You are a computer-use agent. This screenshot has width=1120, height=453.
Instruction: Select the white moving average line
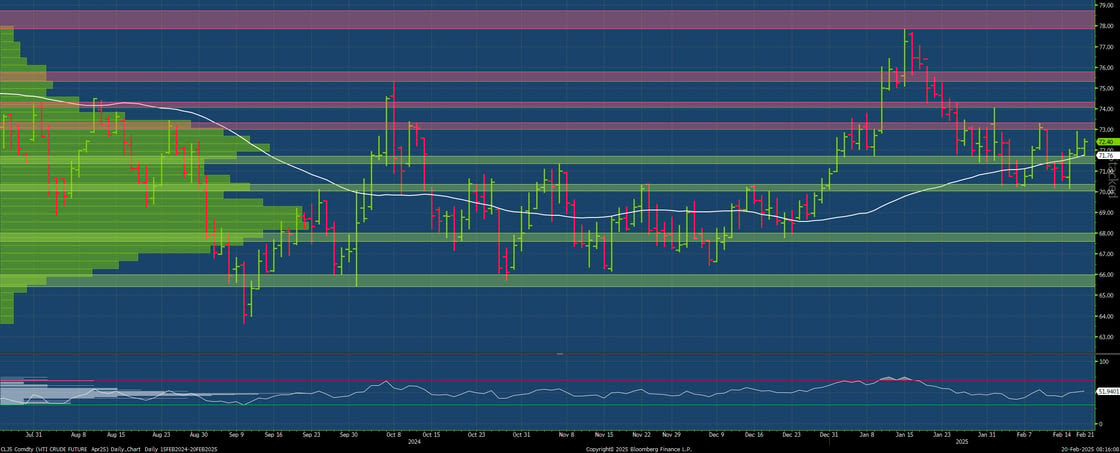point(543,212)
